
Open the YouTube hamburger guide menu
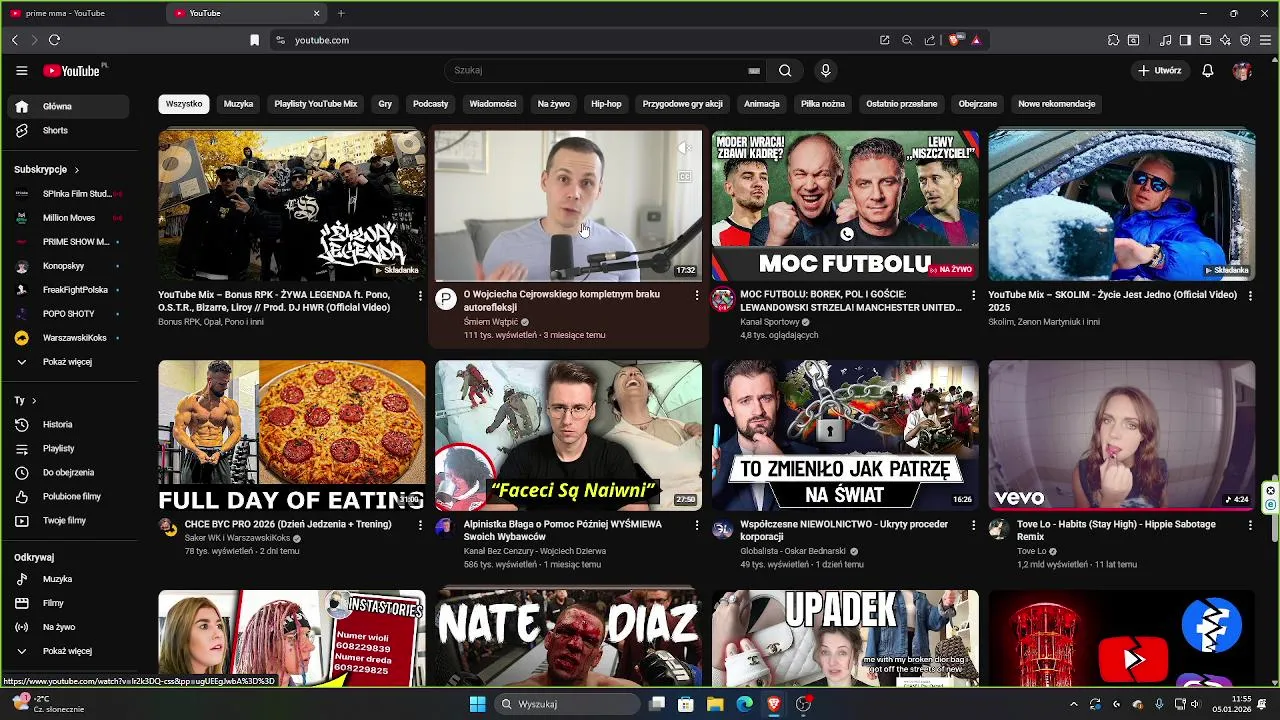(22, 71)
